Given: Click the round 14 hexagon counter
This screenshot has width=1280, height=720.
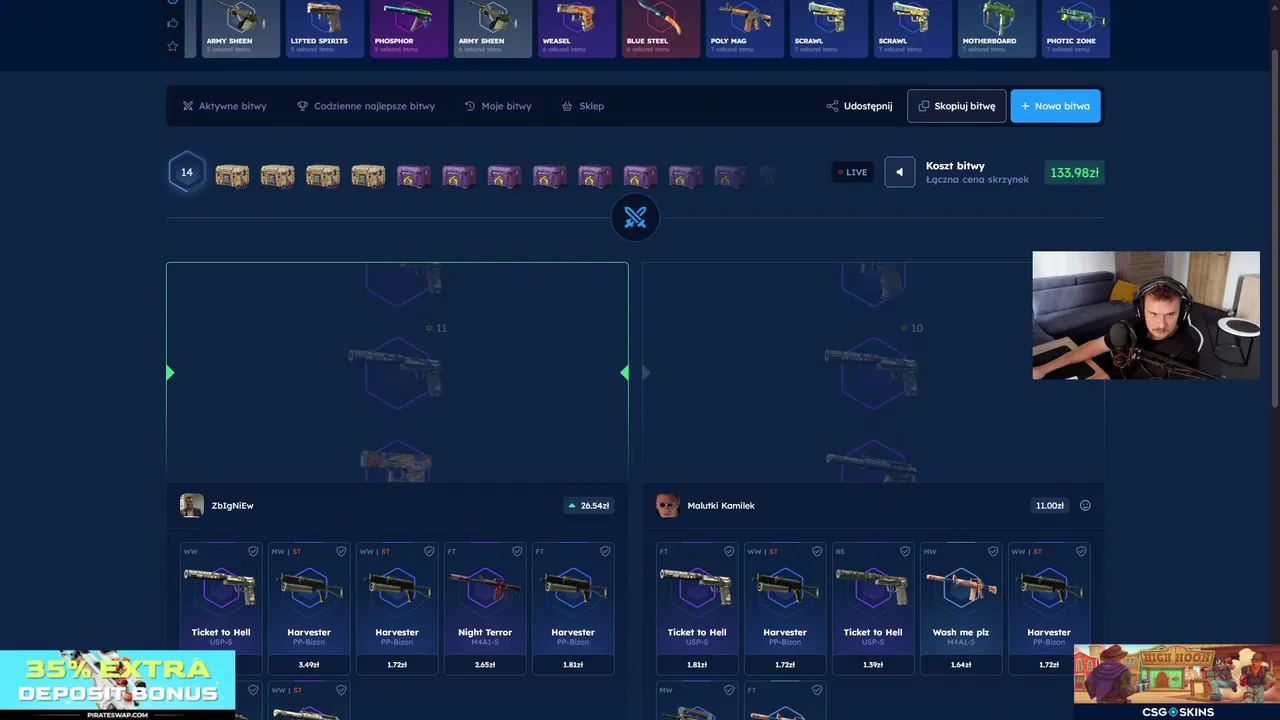Looking at the screenshot, I should click(186, 172).
